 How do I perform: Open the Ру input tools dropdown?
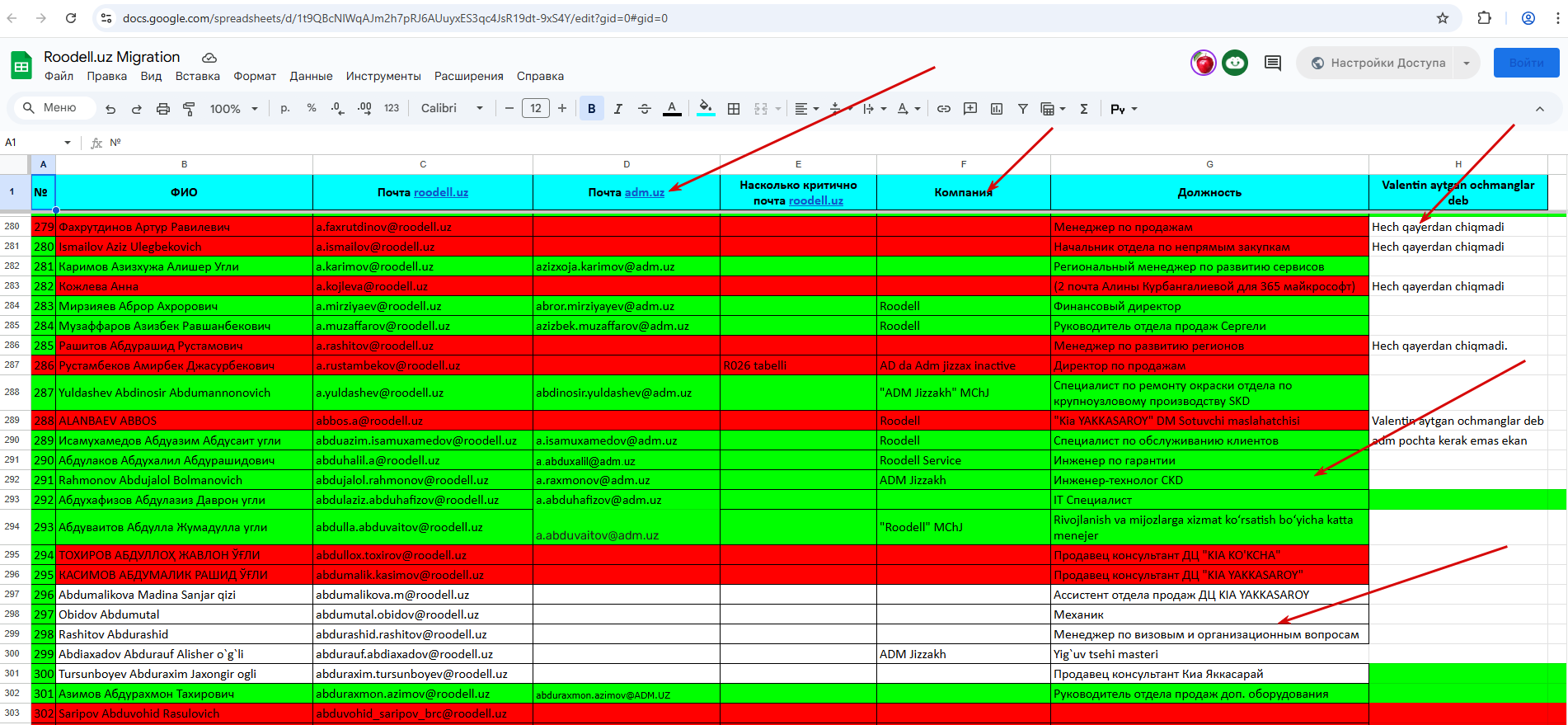(1124, 109)
